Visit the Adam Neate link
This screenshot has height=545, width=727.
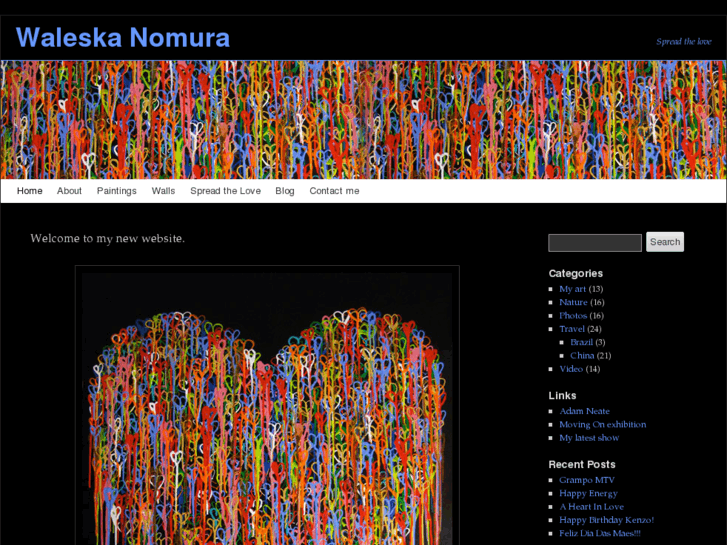(584, 411)
